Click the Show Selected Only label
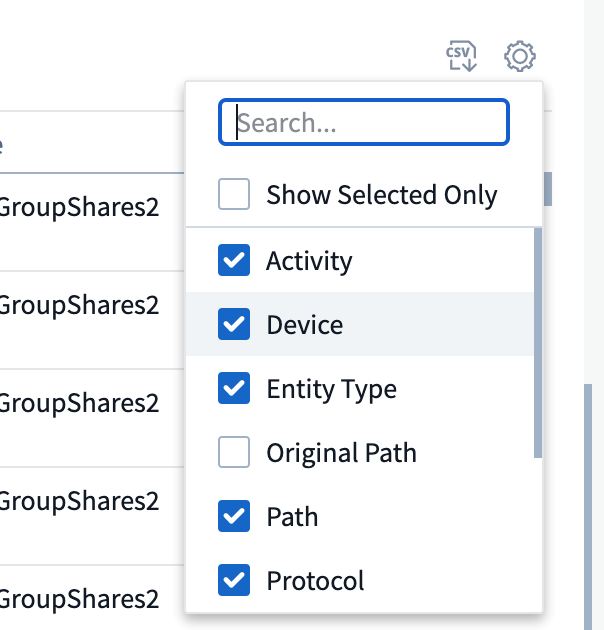Screen dimensions: 604x630 pos(381,195)
